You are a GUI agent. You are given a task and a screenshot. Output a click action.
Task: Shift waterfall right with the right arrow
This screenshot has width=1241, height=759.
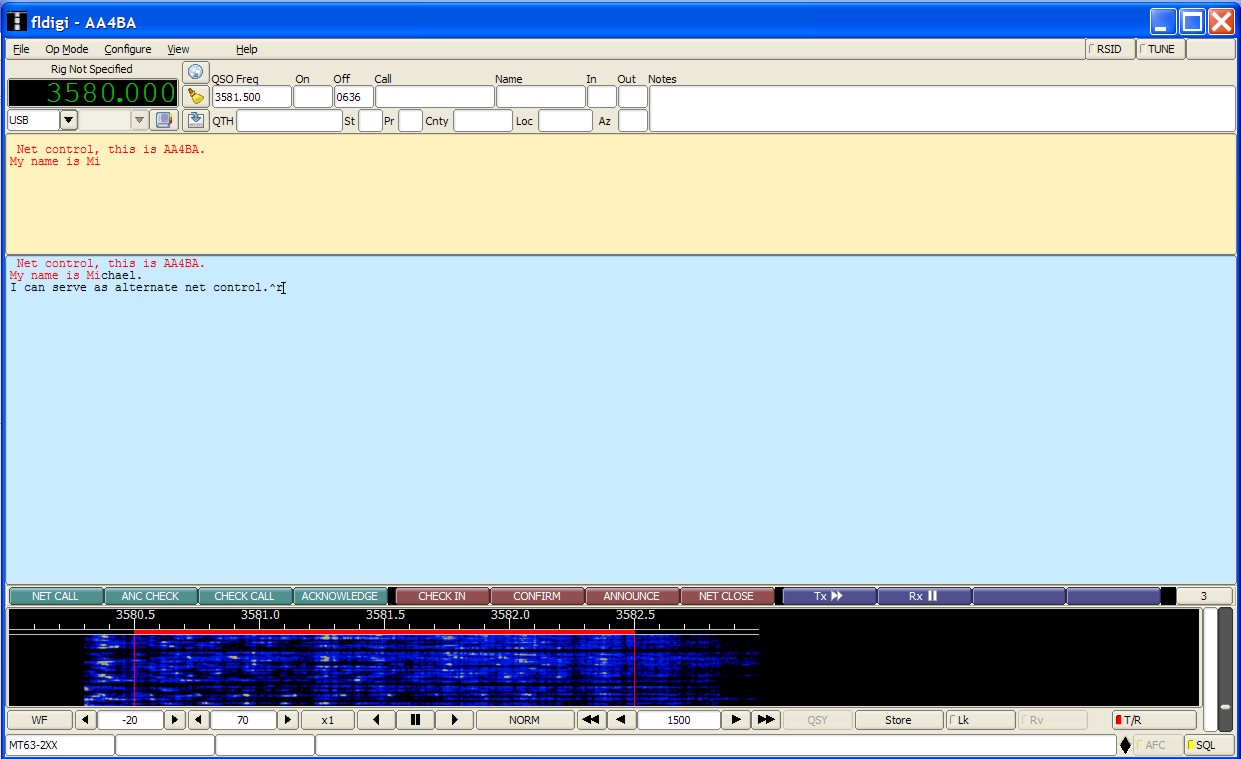pos(454,720)
